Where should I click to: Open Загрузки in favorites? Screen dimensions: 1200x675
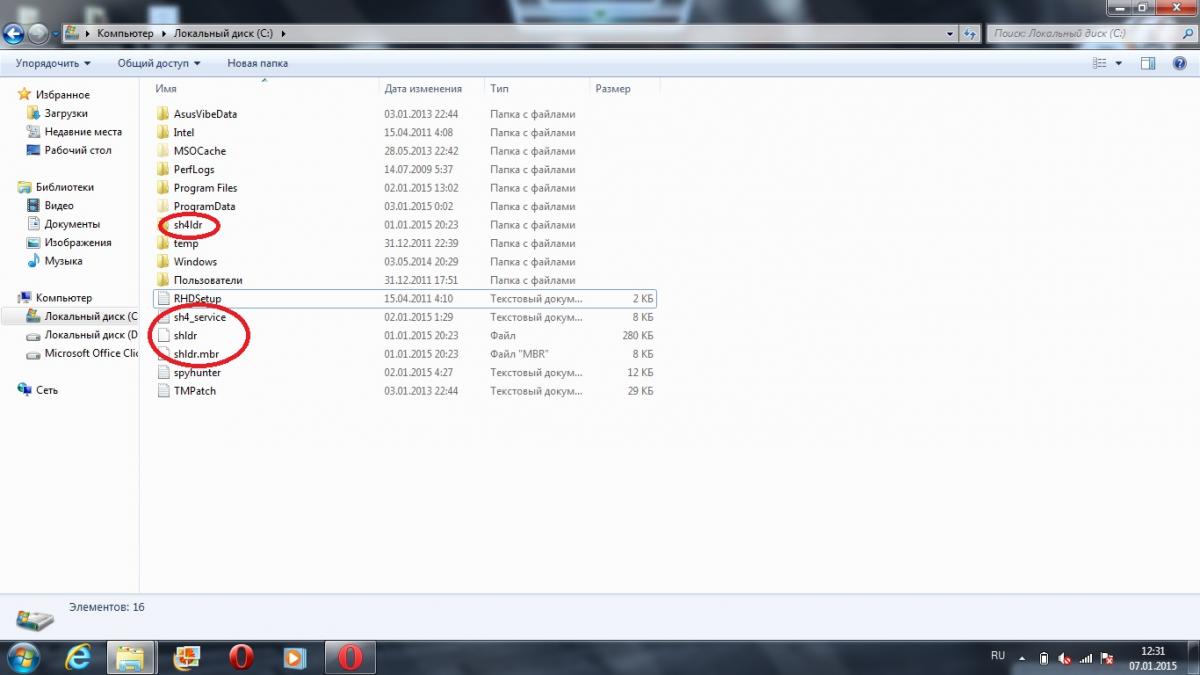[x=66, y=114]
